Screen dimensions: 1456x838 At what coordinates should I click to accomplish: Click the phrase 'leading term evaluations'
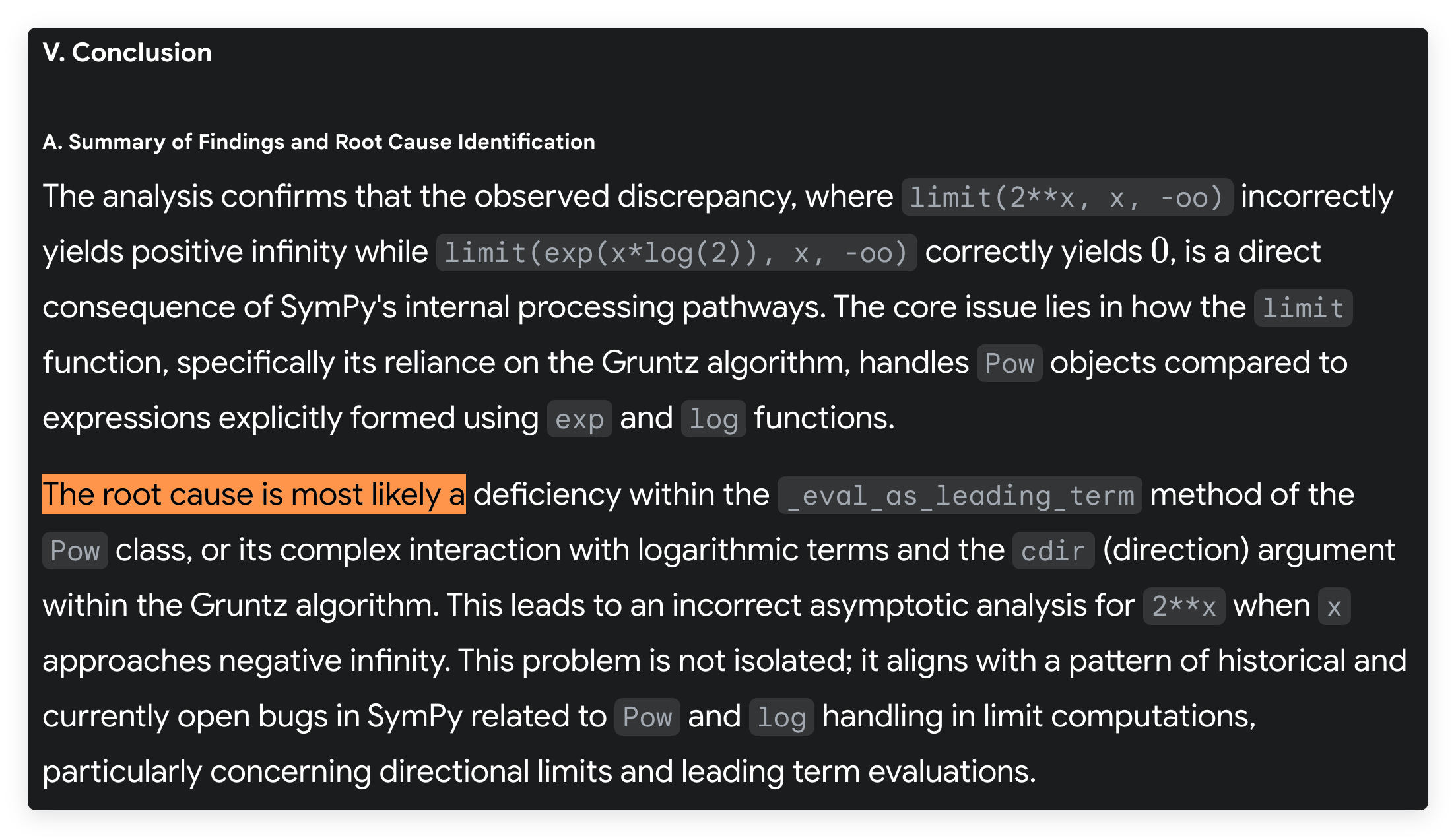pyautogui.click(x=859, y=771)
